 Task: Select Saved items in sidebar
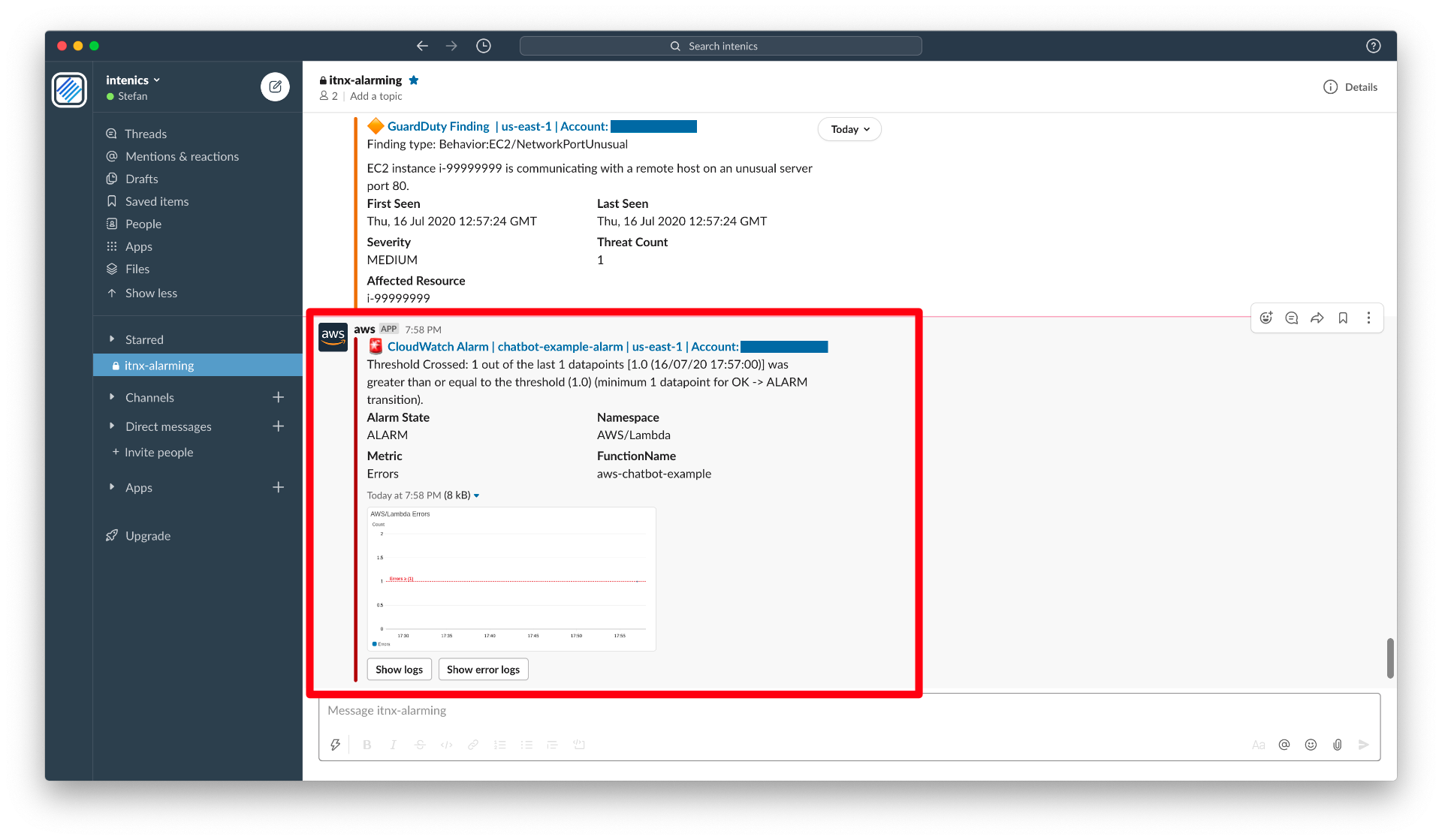coord(157,201)
